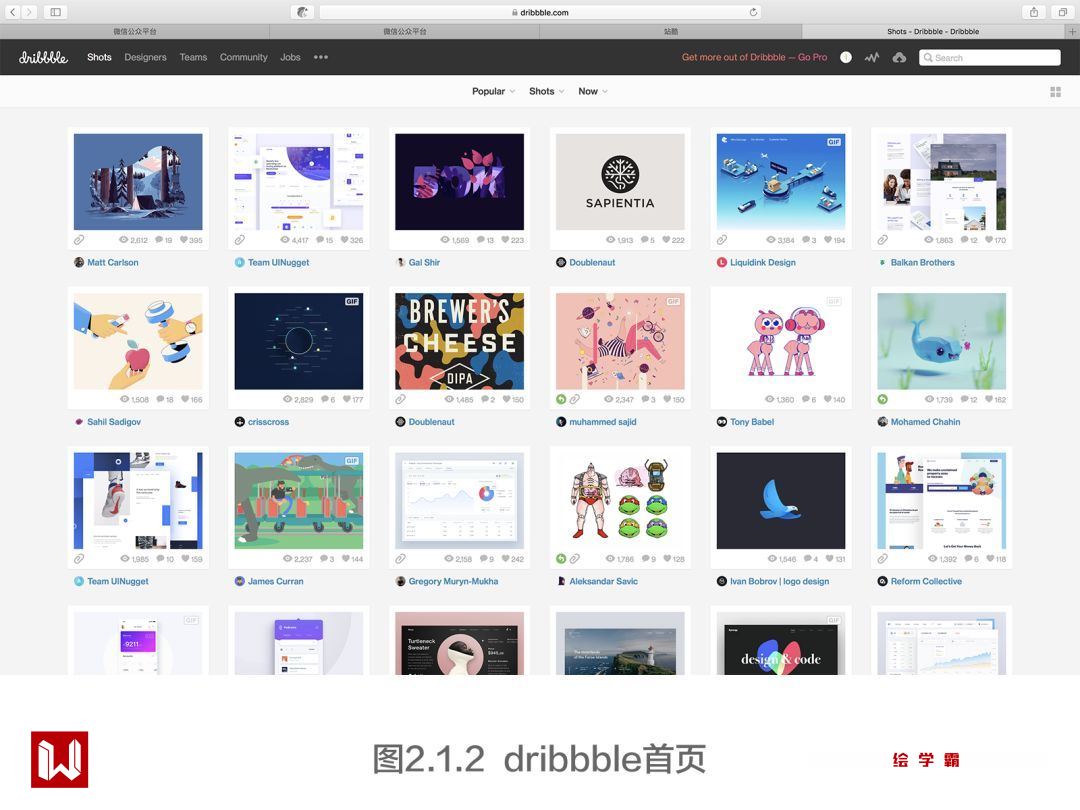Viewport: 1080px width, 810px height.
Task: Open the Liquidink Design profile link
Action: pos(762,262)
